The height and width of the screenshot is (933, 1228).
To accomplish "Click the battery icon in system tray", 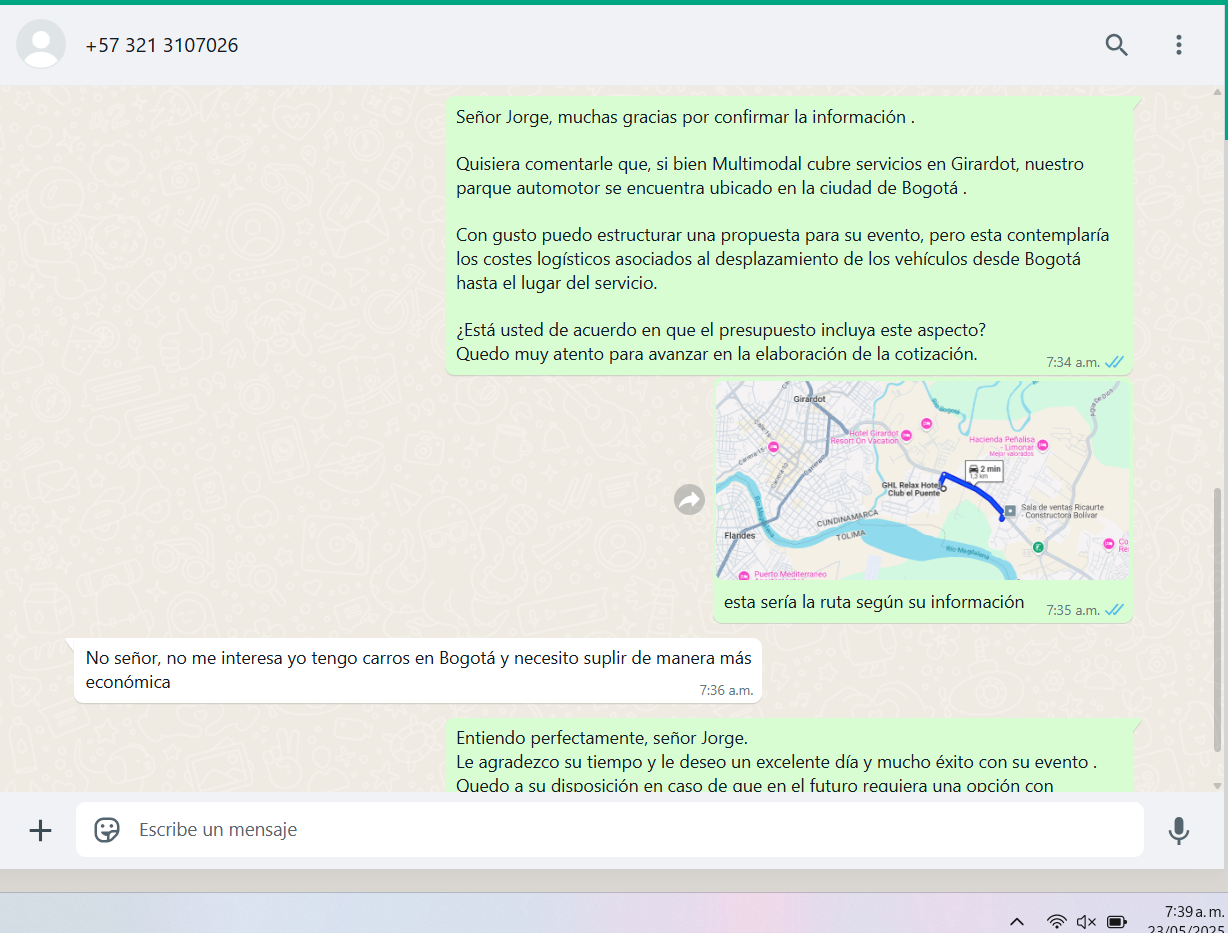I will (1117, 921).
